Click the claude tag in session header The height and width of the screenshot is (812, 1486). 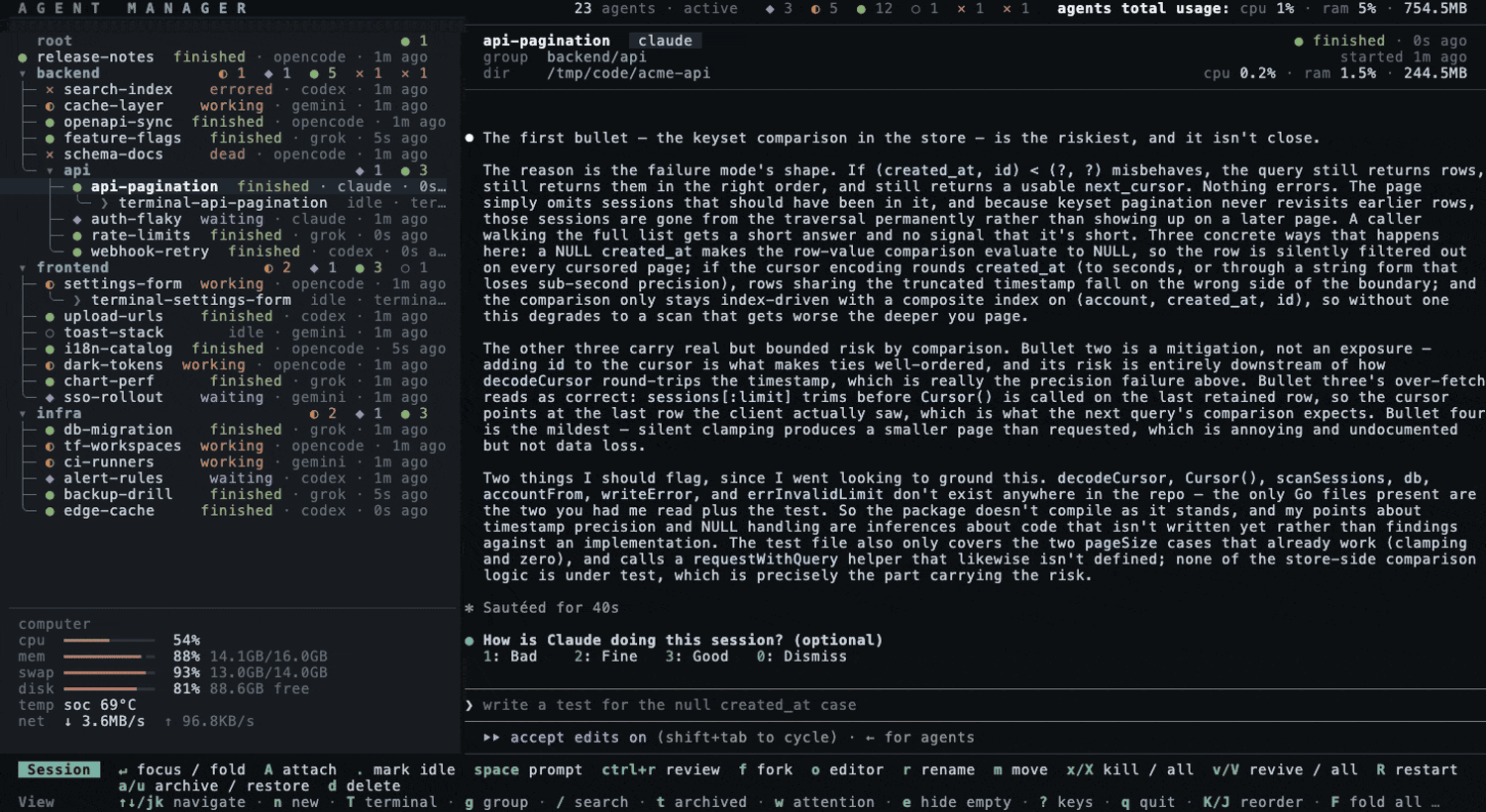click(665, 42)
